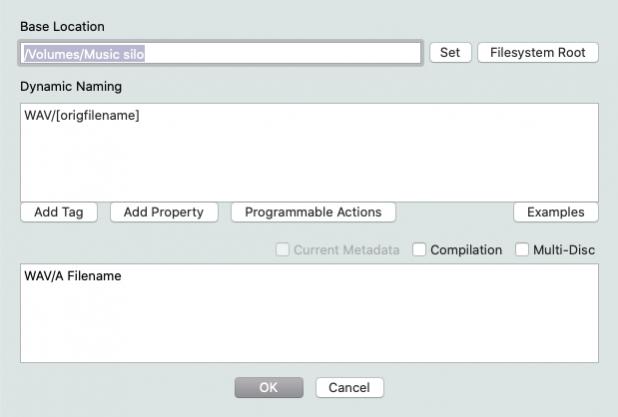The height and width of the screenshot is (417, 618).
Task: Click empty space in the preview box
Action: point(308,325)
